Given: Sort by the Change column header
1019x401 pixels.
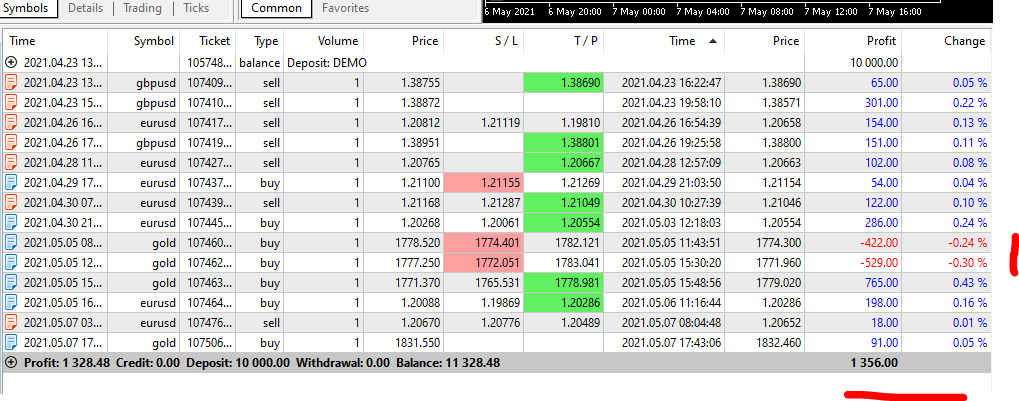Looking at the screenshot, I should click(x=964, y=41).
